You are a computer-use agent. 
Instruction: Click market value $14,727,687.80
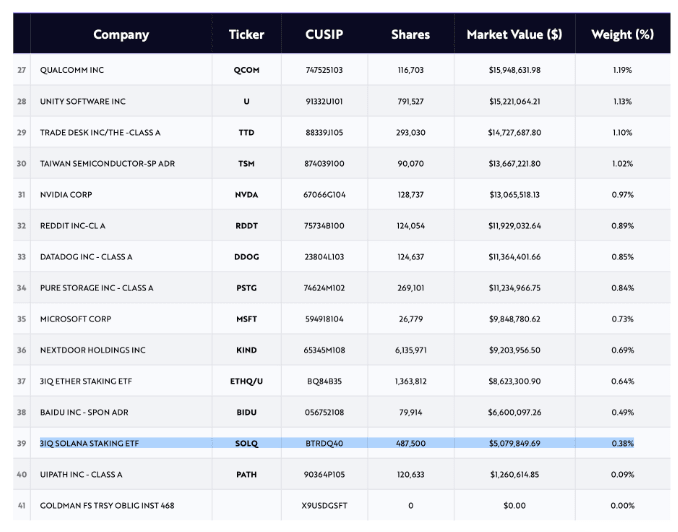pos(515,132)
